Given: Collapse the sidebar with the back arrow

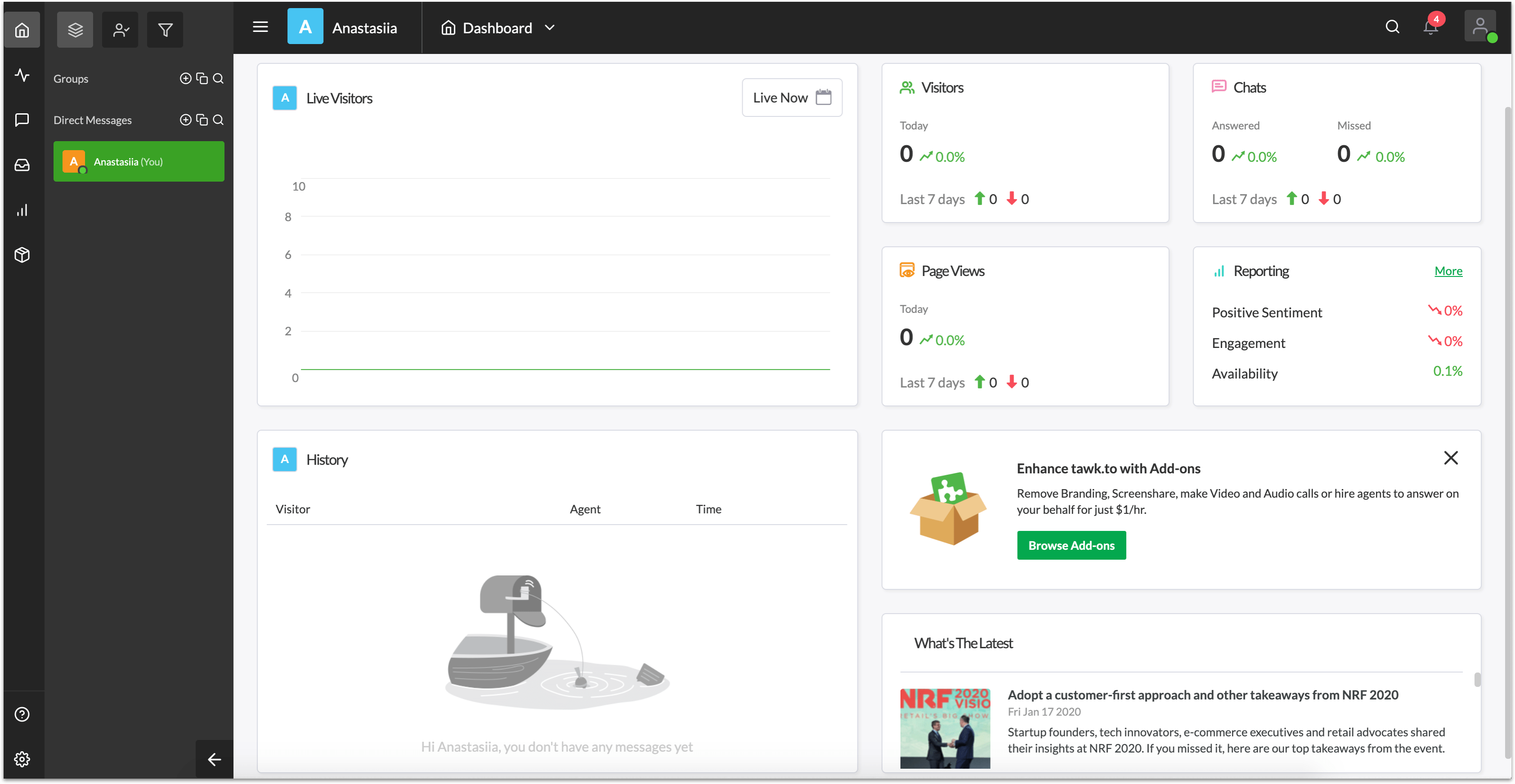Looking at the screenshot, I should tap(214, 759).
